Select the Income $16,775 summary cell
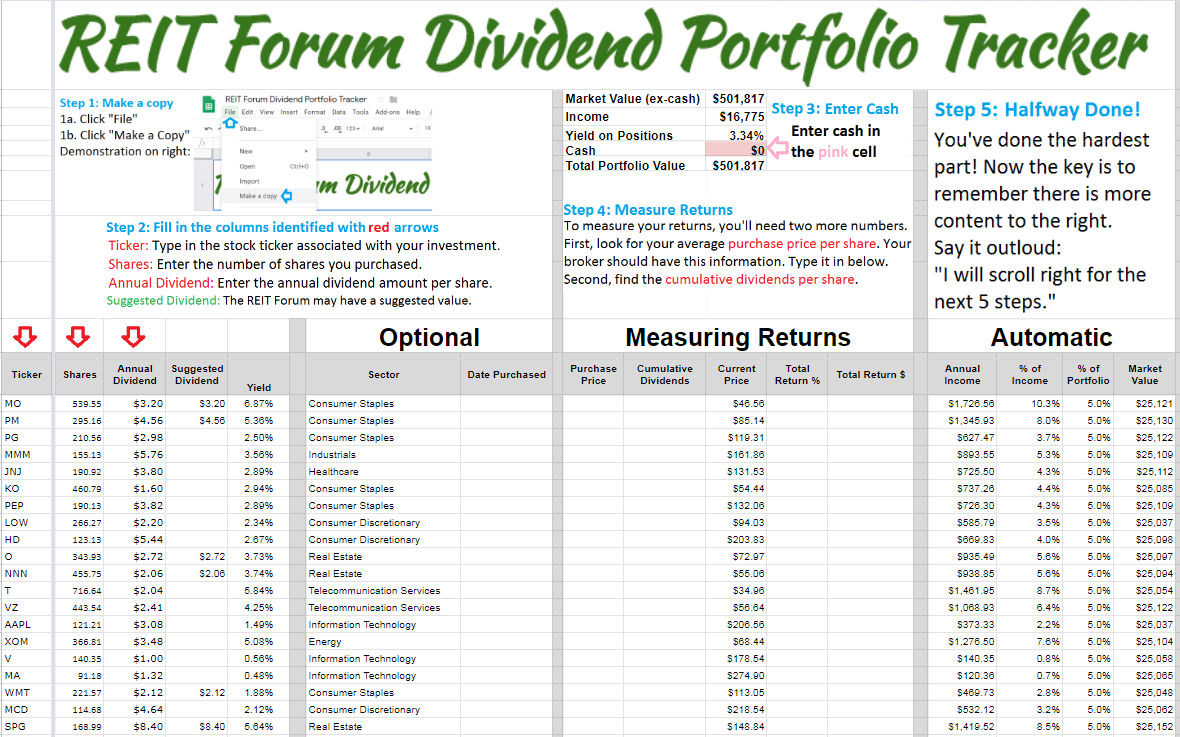The image size is (1180, 737). [x=736, y=117]
